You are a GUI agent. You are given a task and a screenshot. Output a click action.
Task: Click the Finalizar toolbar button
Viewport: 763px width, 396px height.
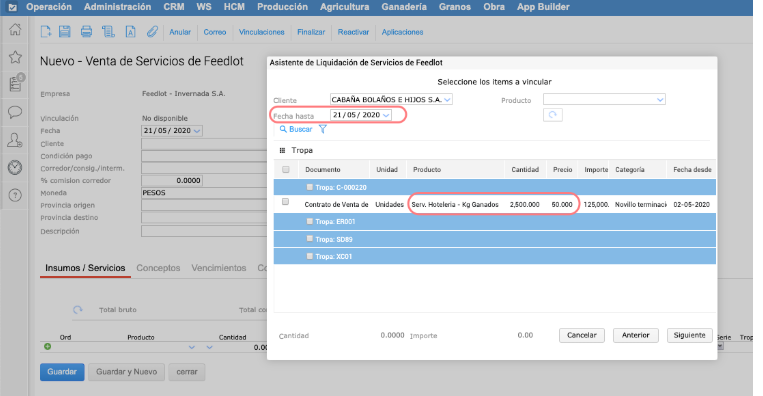(311, 32)
